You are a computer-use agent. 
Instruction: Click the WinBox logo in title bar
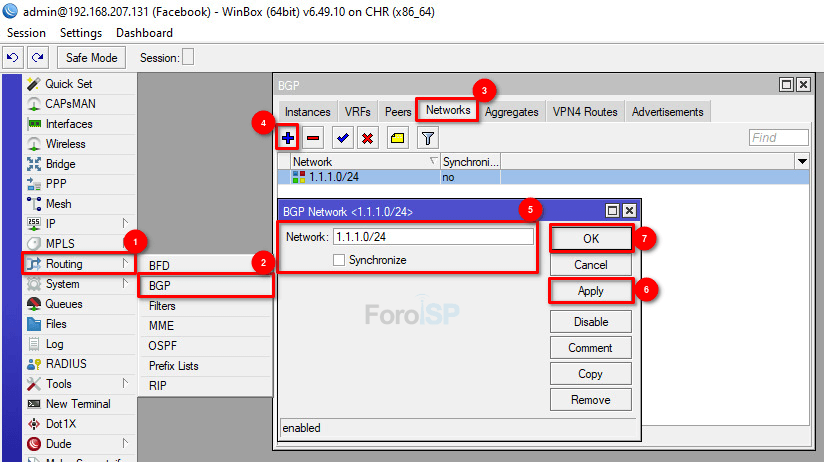click(10, 11)
